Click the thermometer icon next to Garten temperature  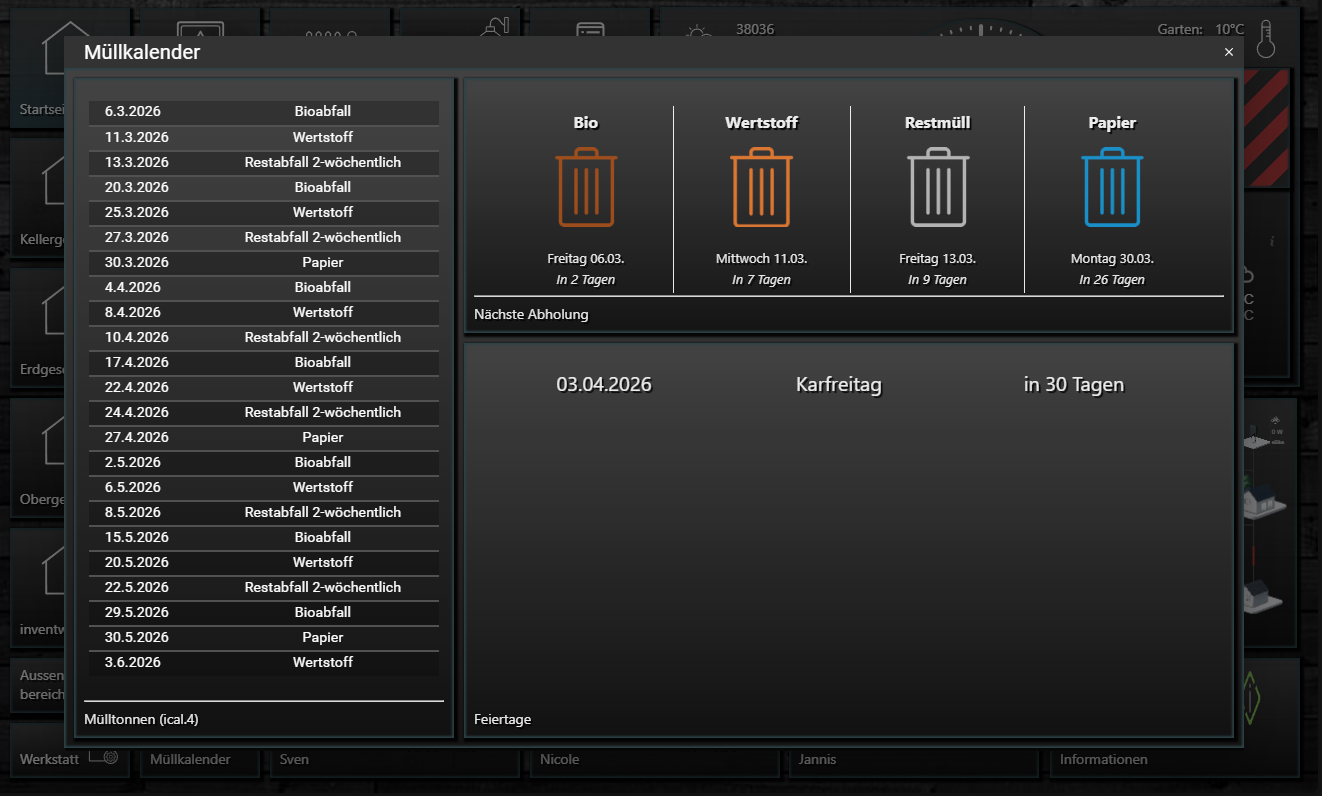click(x=1267, y=38)
